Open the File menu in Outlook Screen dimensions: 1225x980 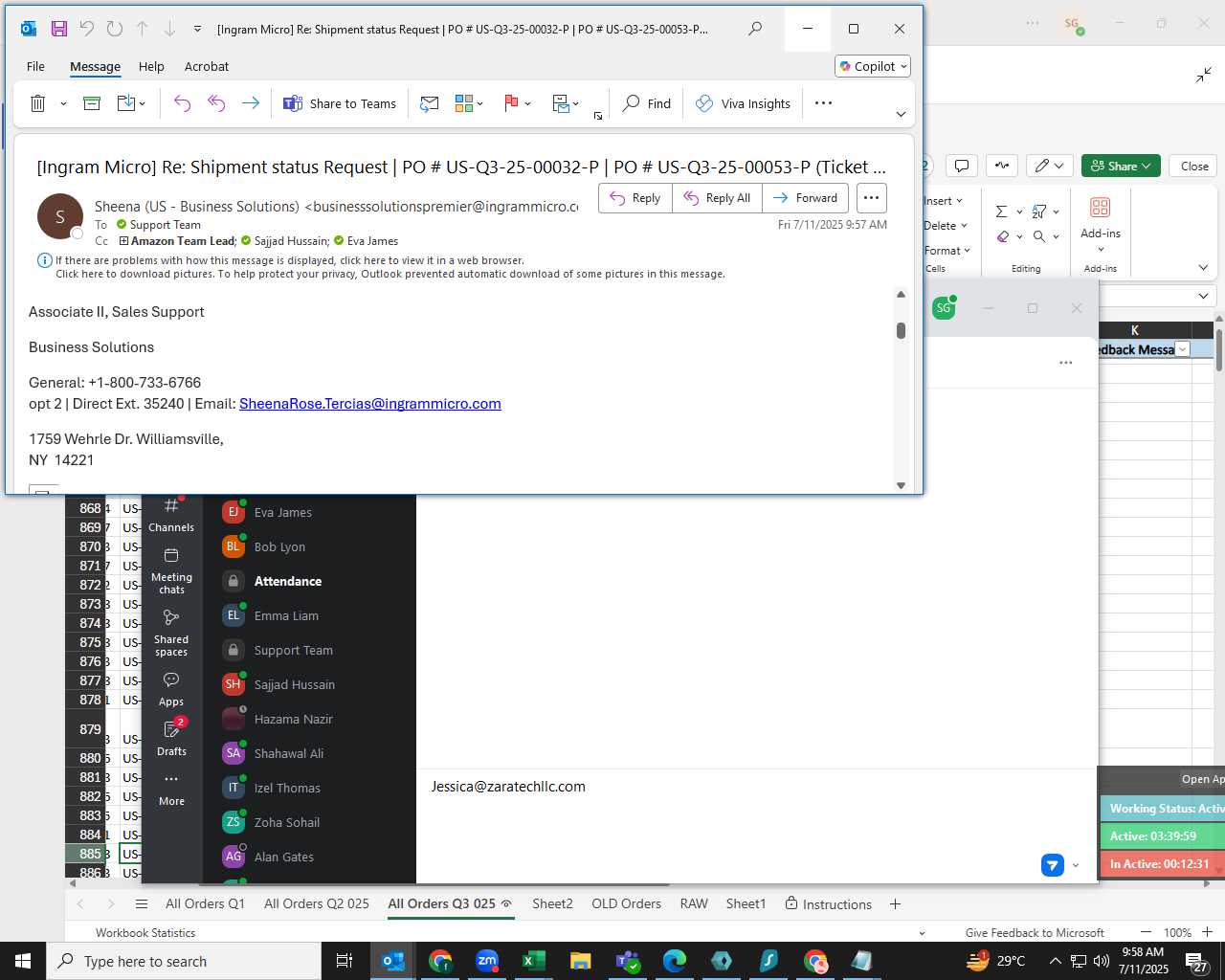tap(35, 66)
